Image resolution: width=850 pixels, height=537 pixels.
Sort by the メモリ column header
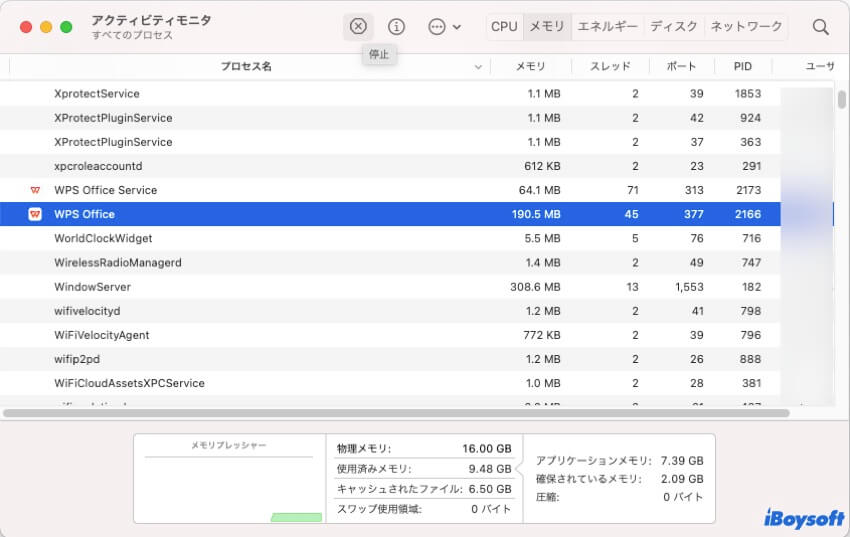(x=530, y=67)
